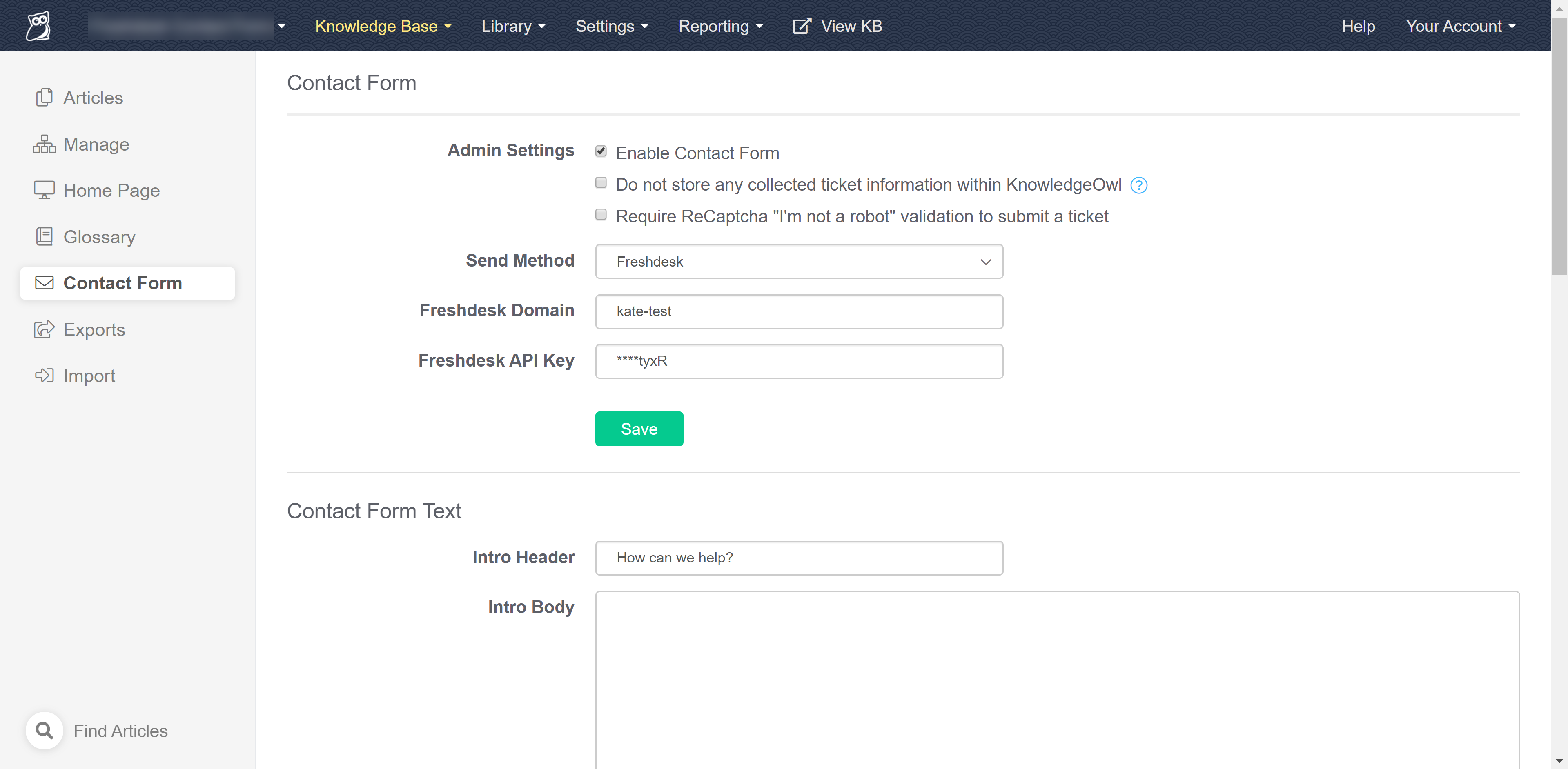Viewport: 1568px width, 769px height.
Task: Toggle do not store ticket information
Action: [601, 184]
